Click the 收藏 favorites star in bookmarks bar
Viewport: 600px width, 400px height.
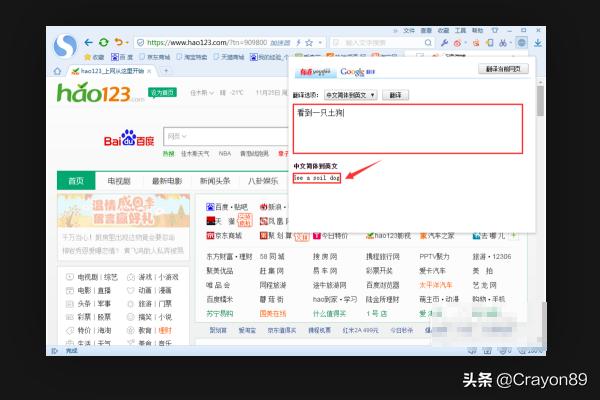coord(94,57)
